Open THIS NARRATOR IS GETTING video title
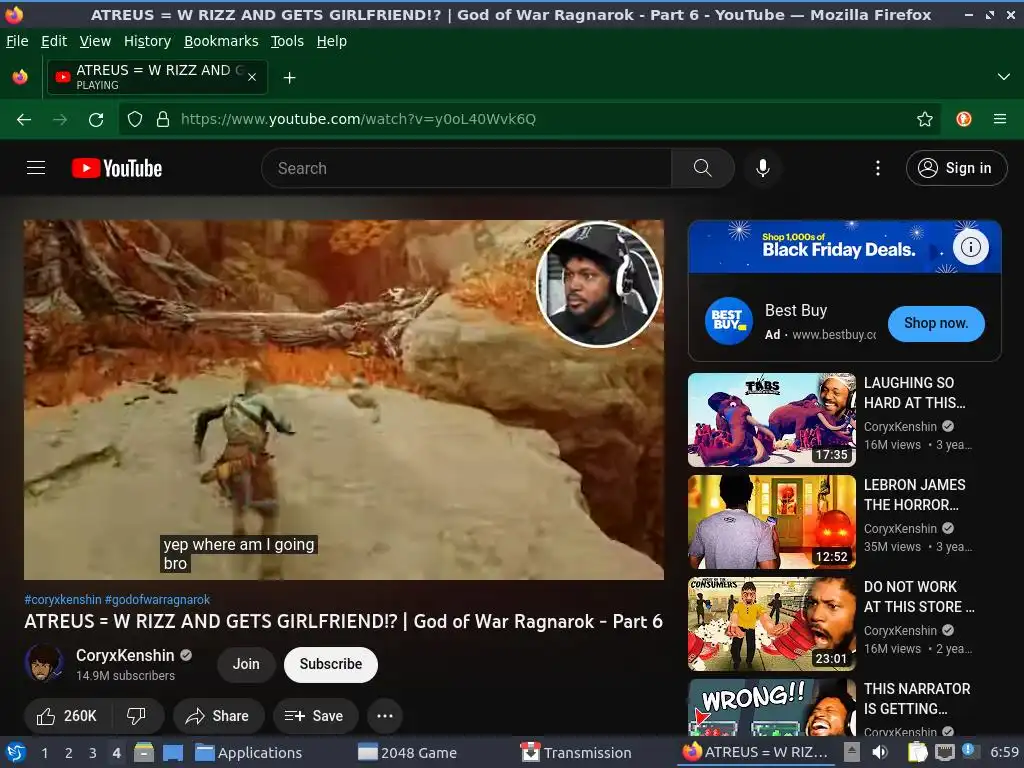Screen dimensions: 1024x768 pyautogui.click(x=917, y=698)
